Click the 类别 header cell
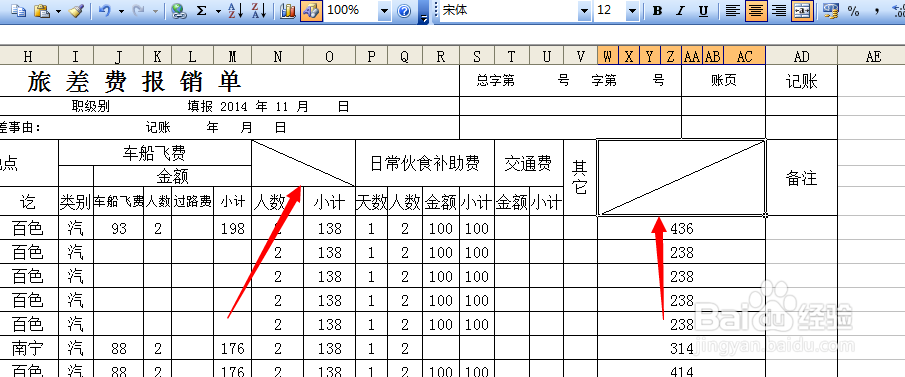This screenshot has height=377, width=905. tap(76, 202)
